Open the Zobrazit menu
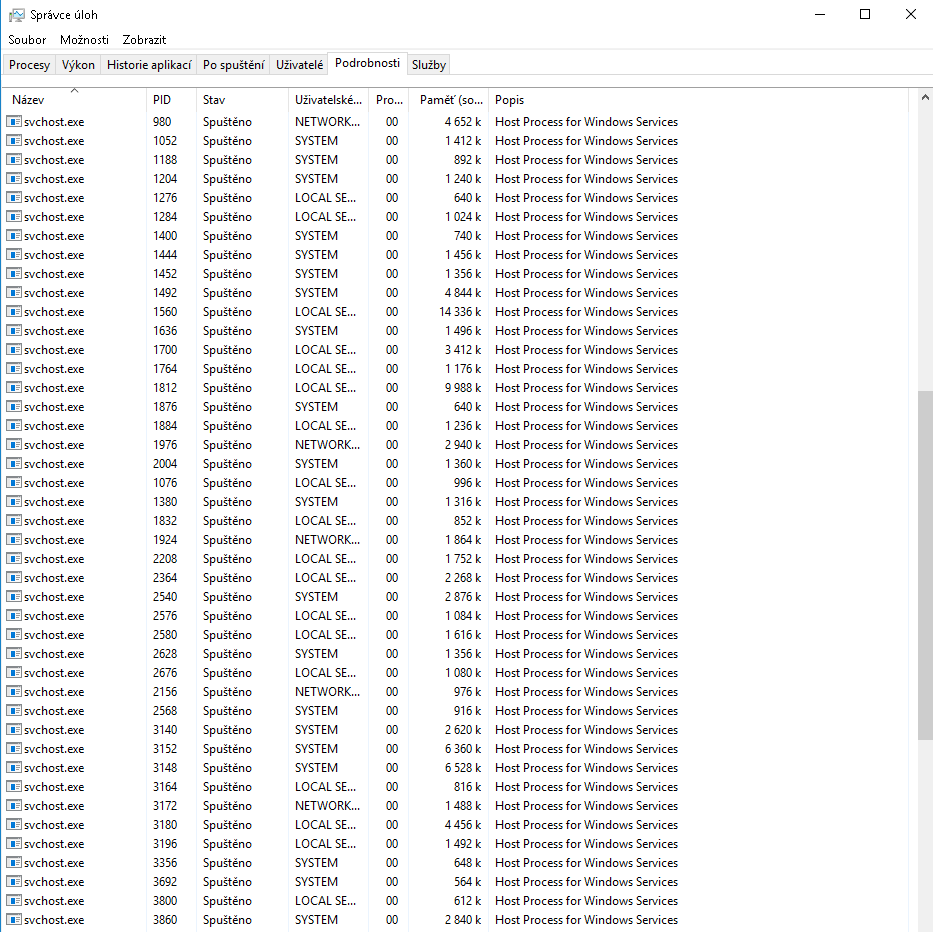 pos(144,40)
